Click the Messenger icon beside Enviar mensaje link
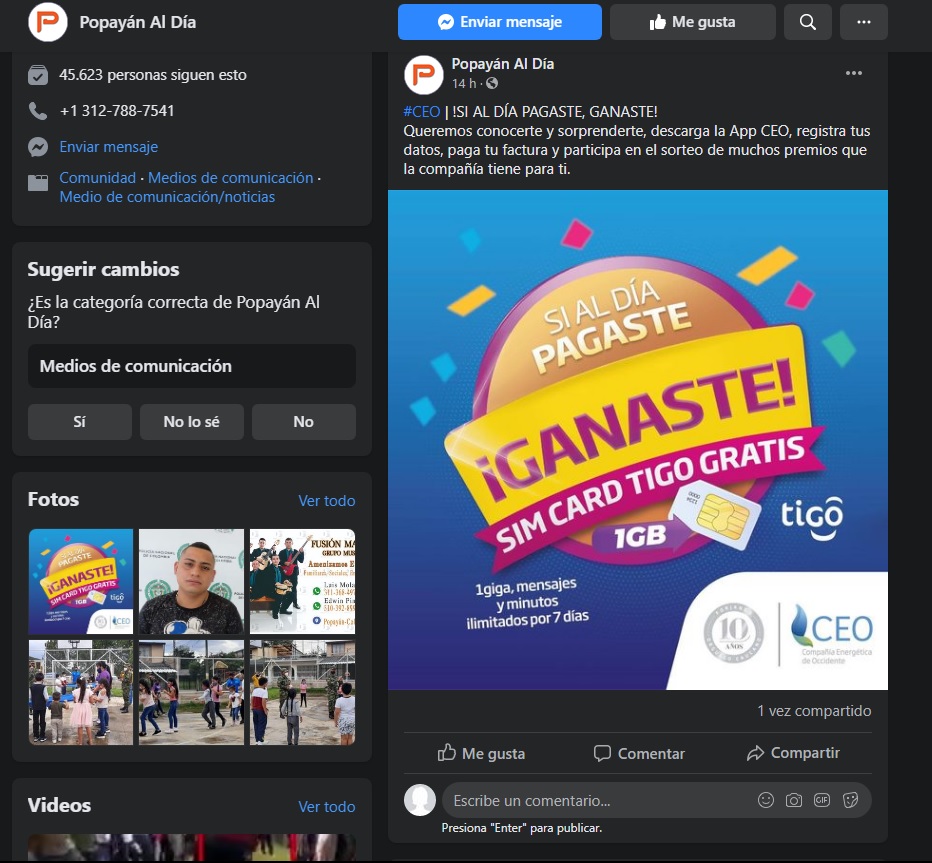This screenshot has width=932, height=863. [38, 147]
